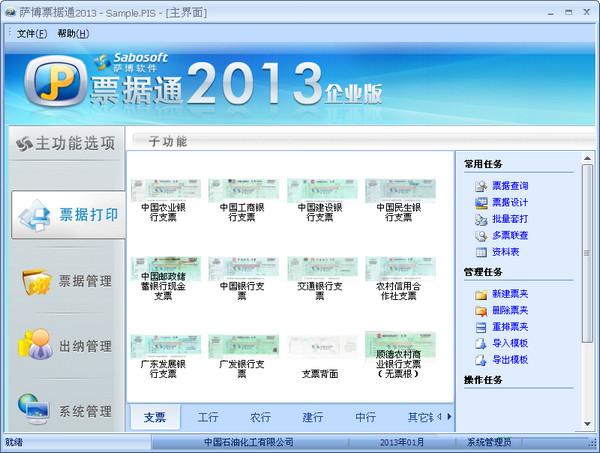Switch to the 建行 tab
The width and height of the screenshot is (600, 453).
[x=313, y=417]
